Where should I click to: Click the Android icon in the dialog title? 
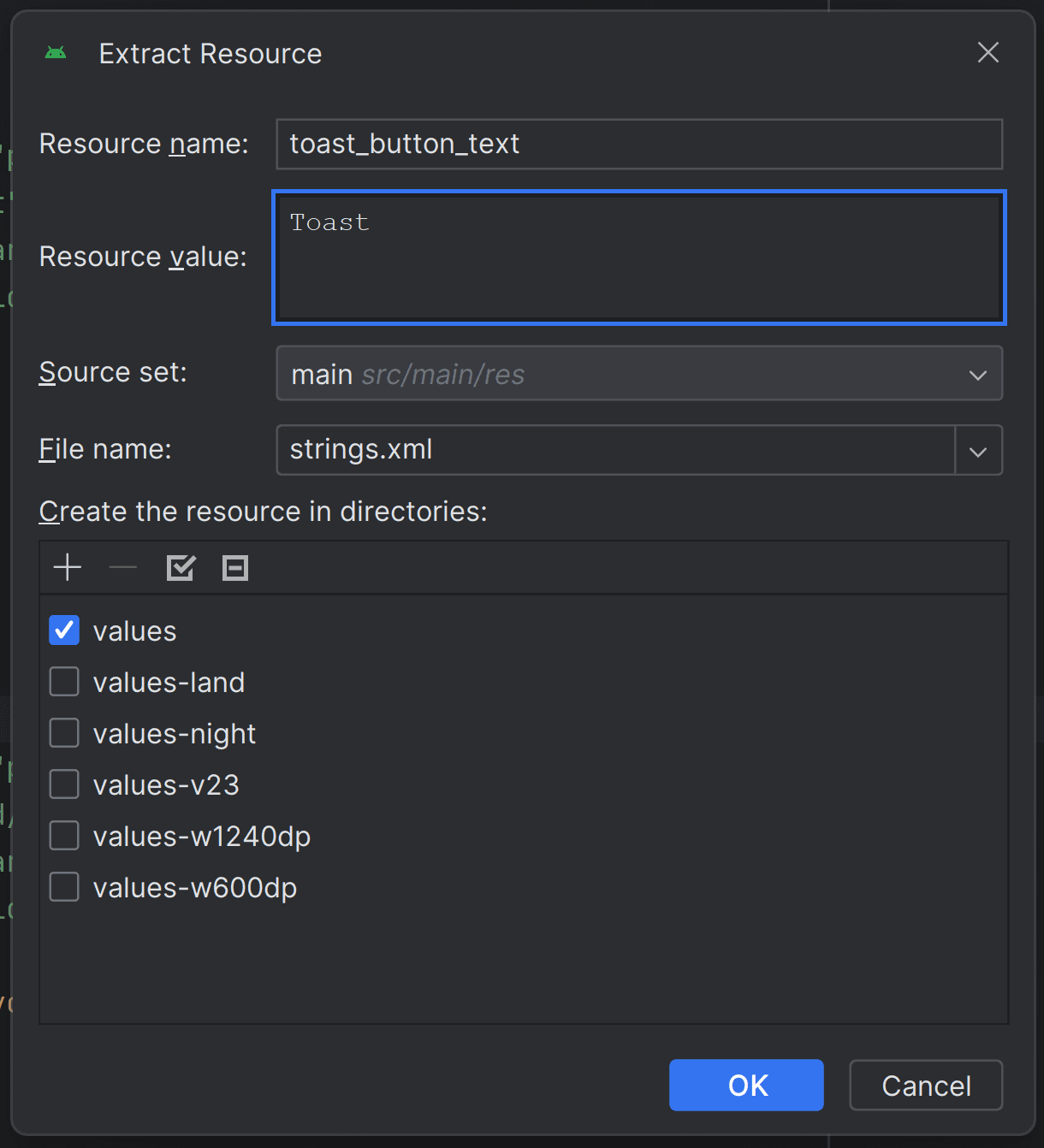coord(56,53)
